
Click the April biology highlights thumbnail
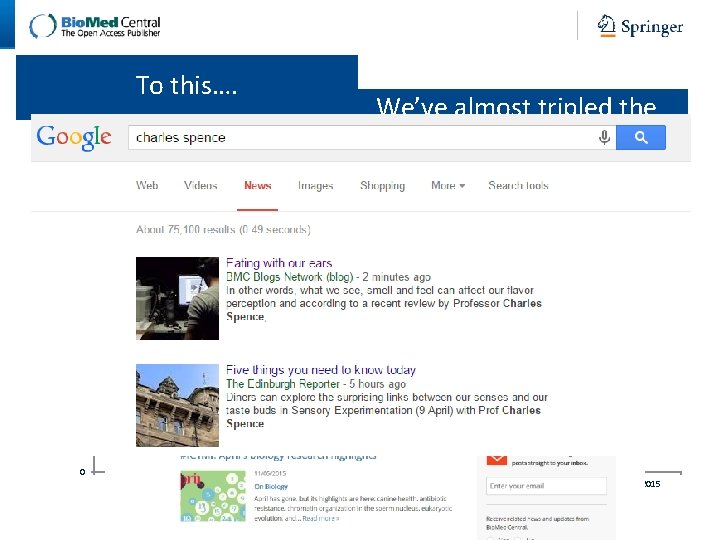213,496
